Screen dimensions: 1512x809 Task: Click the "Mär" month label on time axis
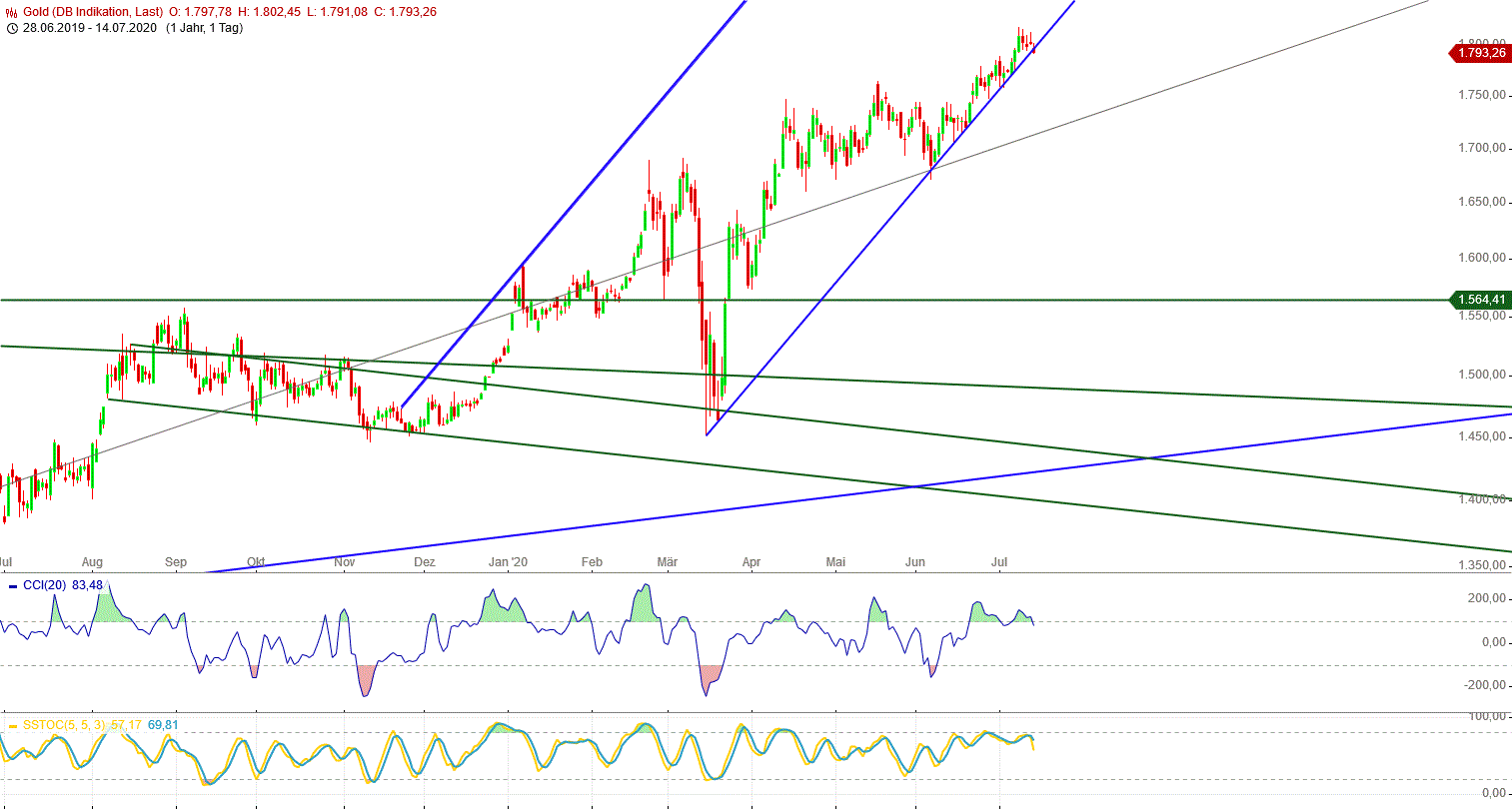(667, 562)
